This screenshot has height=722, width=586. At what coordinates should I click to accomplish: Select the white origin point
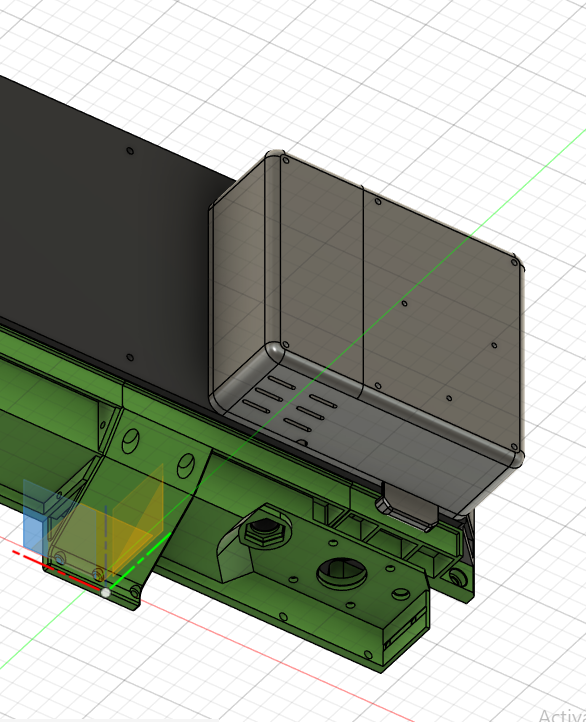click(105, 593)
